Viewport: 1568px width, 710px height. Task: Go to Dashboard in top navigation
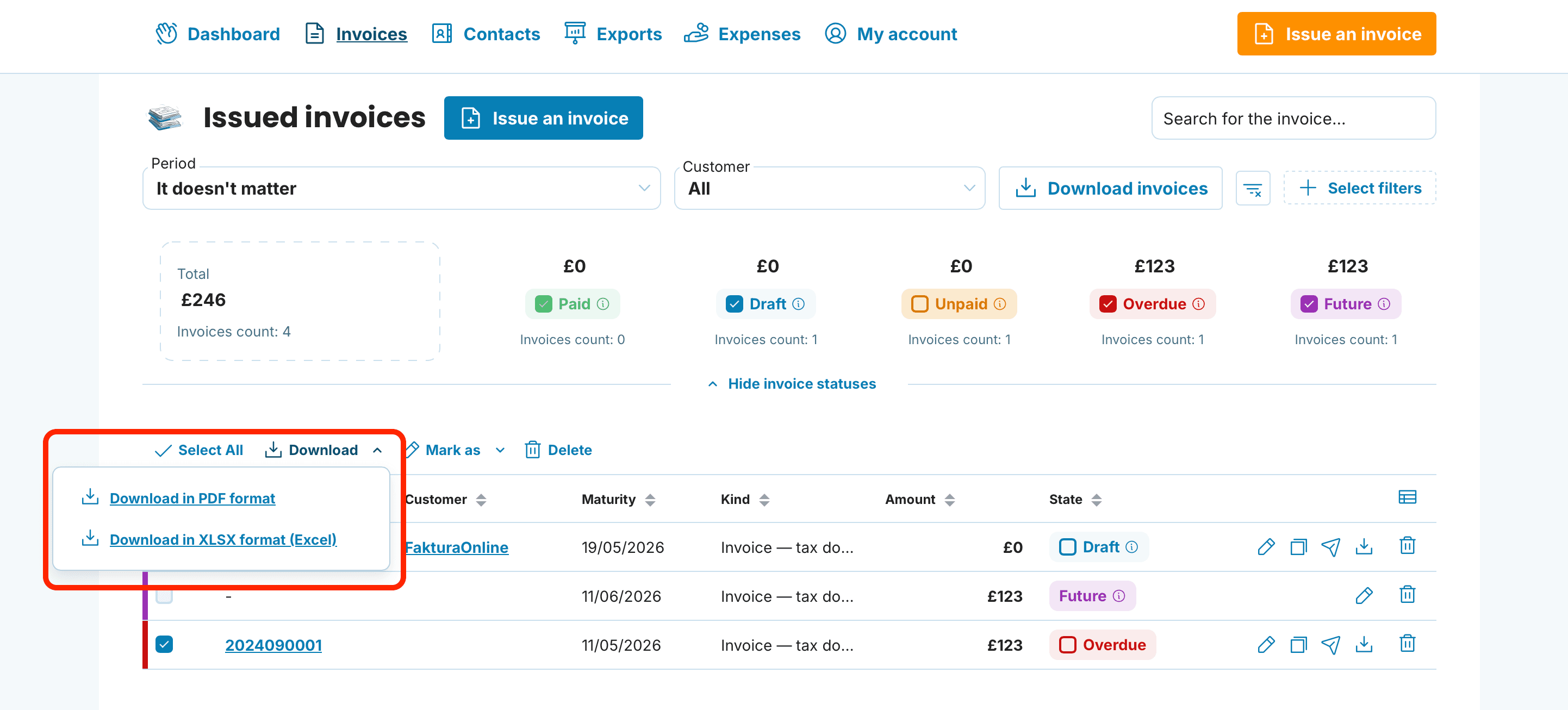click(x=218, y=34)
